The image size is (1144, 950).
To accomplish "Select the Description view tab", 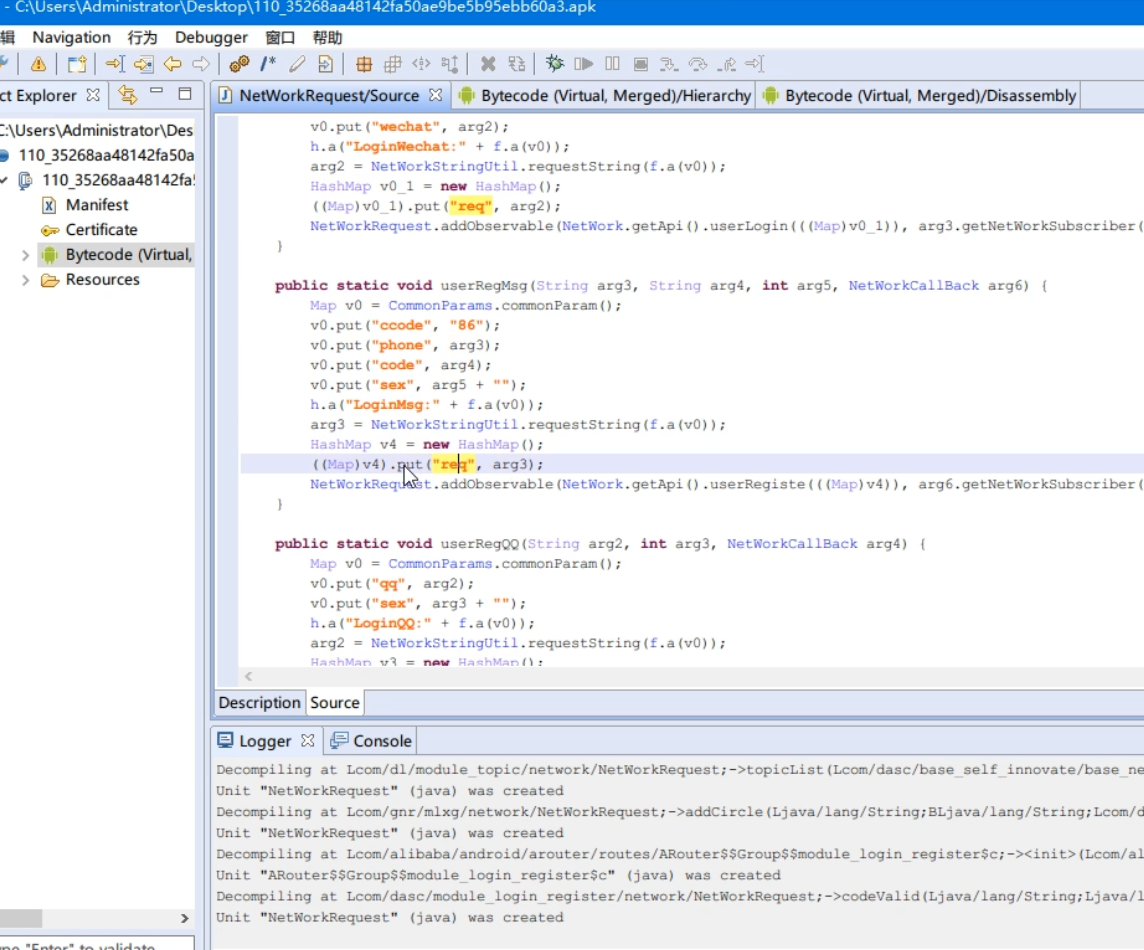I will click(259, 703).
